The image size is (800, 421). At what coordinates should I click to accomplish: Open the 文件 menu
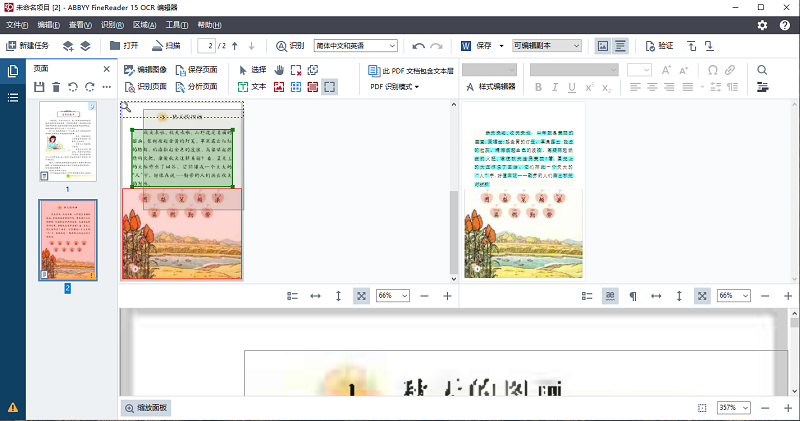[x=17, y=25]
